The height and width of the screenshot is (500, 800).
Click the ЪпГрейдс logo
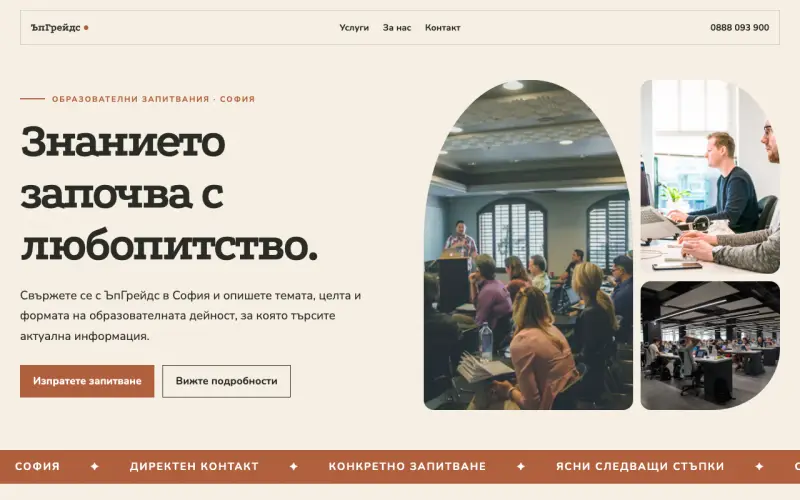(x=59, y=28)
